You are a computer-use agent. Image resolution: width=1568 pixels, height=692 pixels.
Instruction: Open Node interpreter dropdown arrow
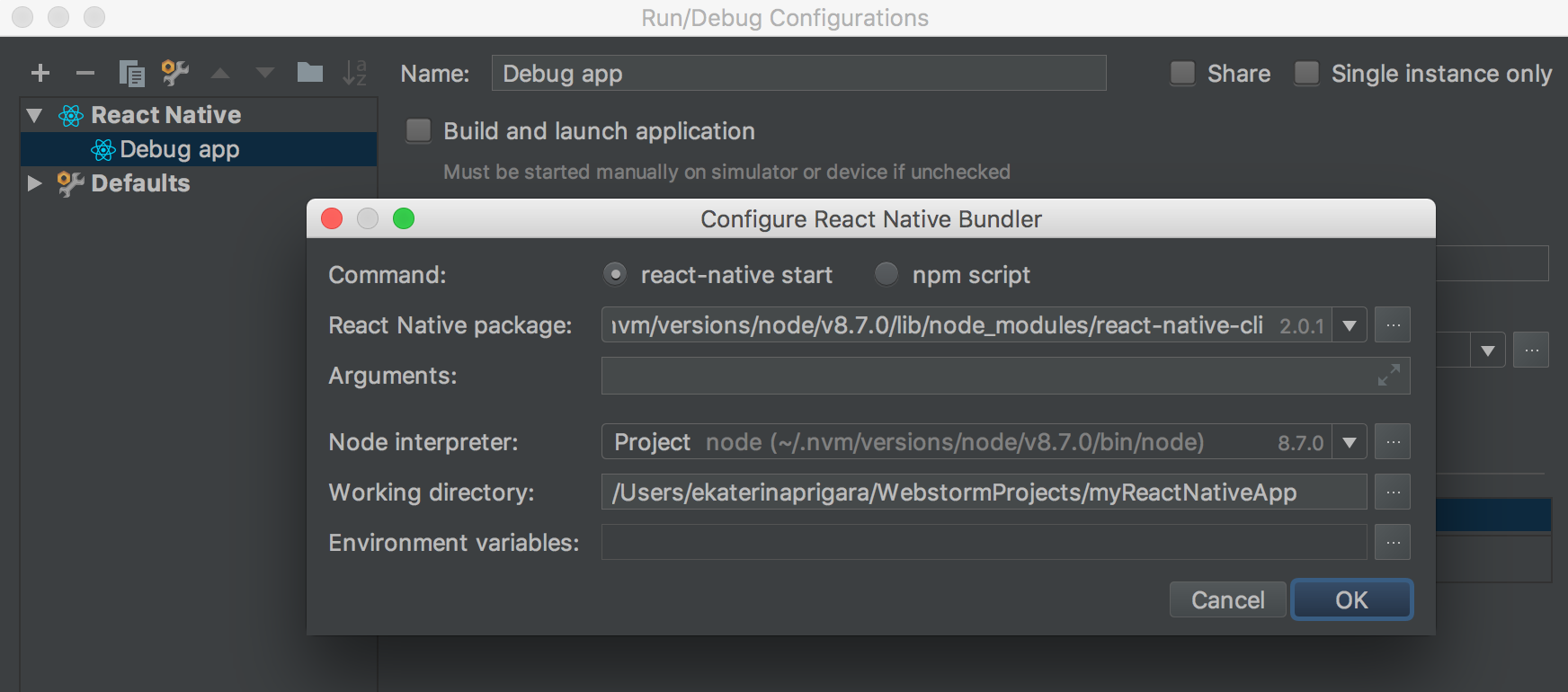pos(1350,442)
